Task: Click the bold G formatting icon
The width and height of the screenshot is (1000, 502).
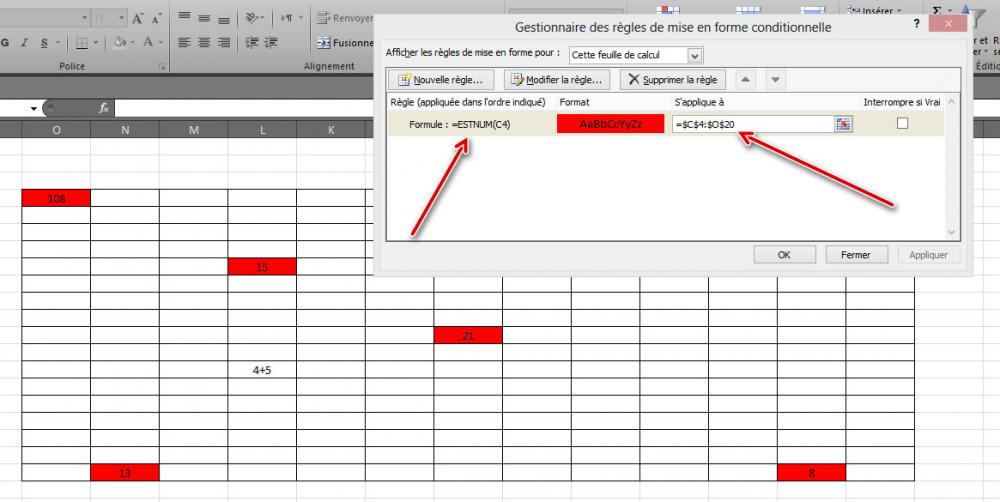Action: pyautogui.click(x=5, y=43)
